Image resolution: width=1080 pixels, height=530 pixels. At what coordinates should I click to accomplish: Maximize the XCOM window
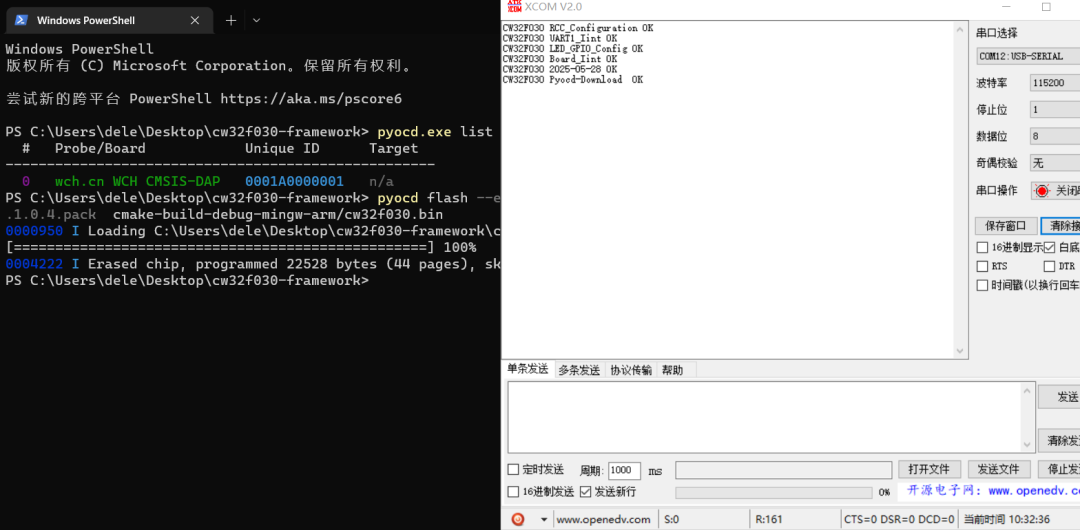(x=1046, y=7)
